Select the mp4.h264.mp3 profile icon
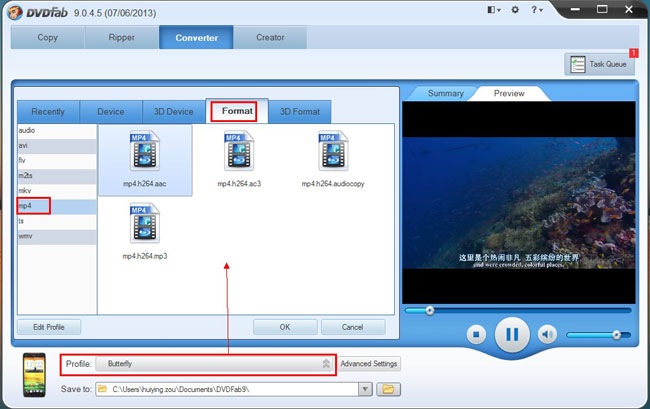 coord(145,223)
